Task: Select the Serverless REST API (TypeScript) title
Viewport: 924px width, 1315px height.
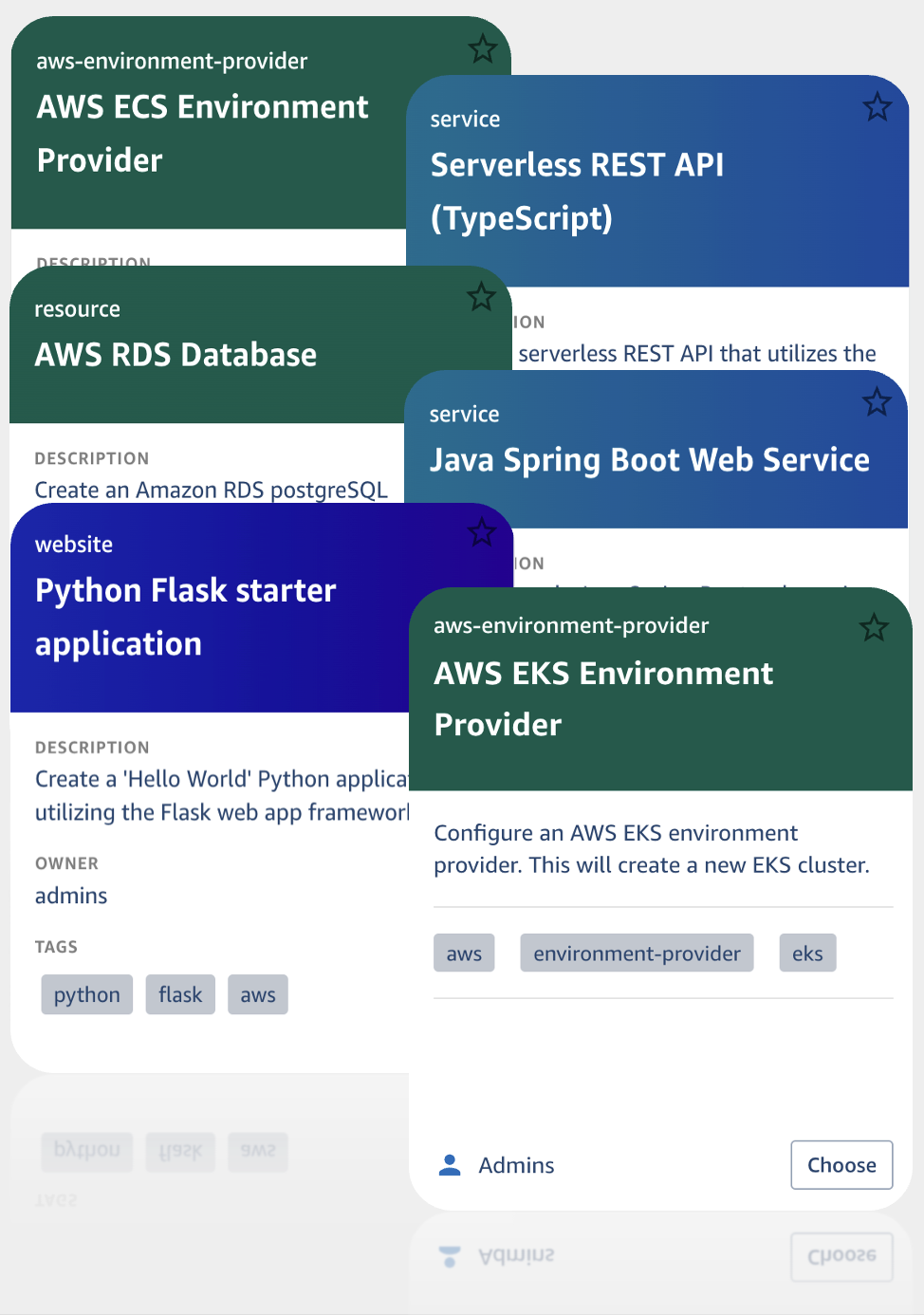Action: (577, 191)
